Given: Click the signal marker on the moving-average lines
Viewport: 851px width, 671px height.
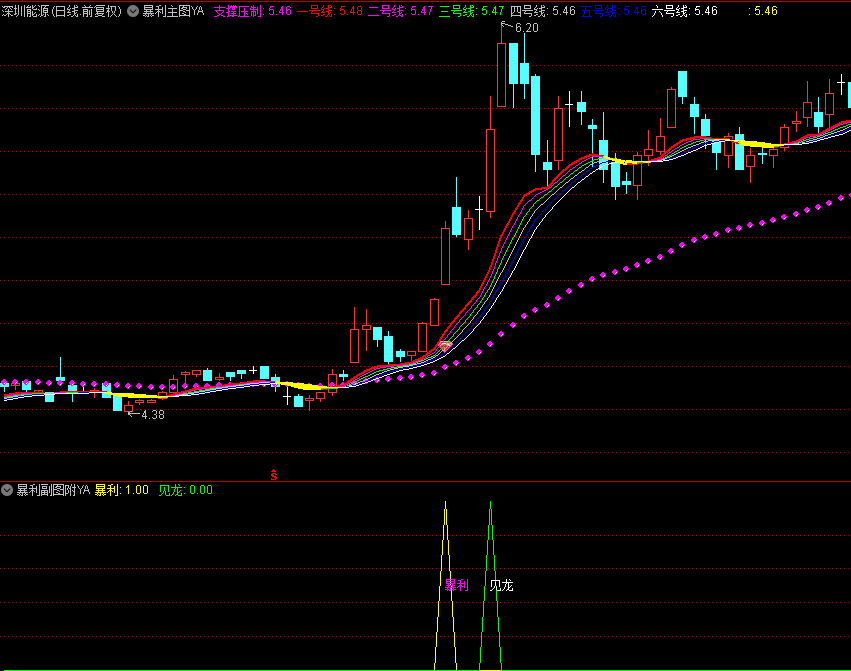Looking at the screenshot, I should 446,345.
